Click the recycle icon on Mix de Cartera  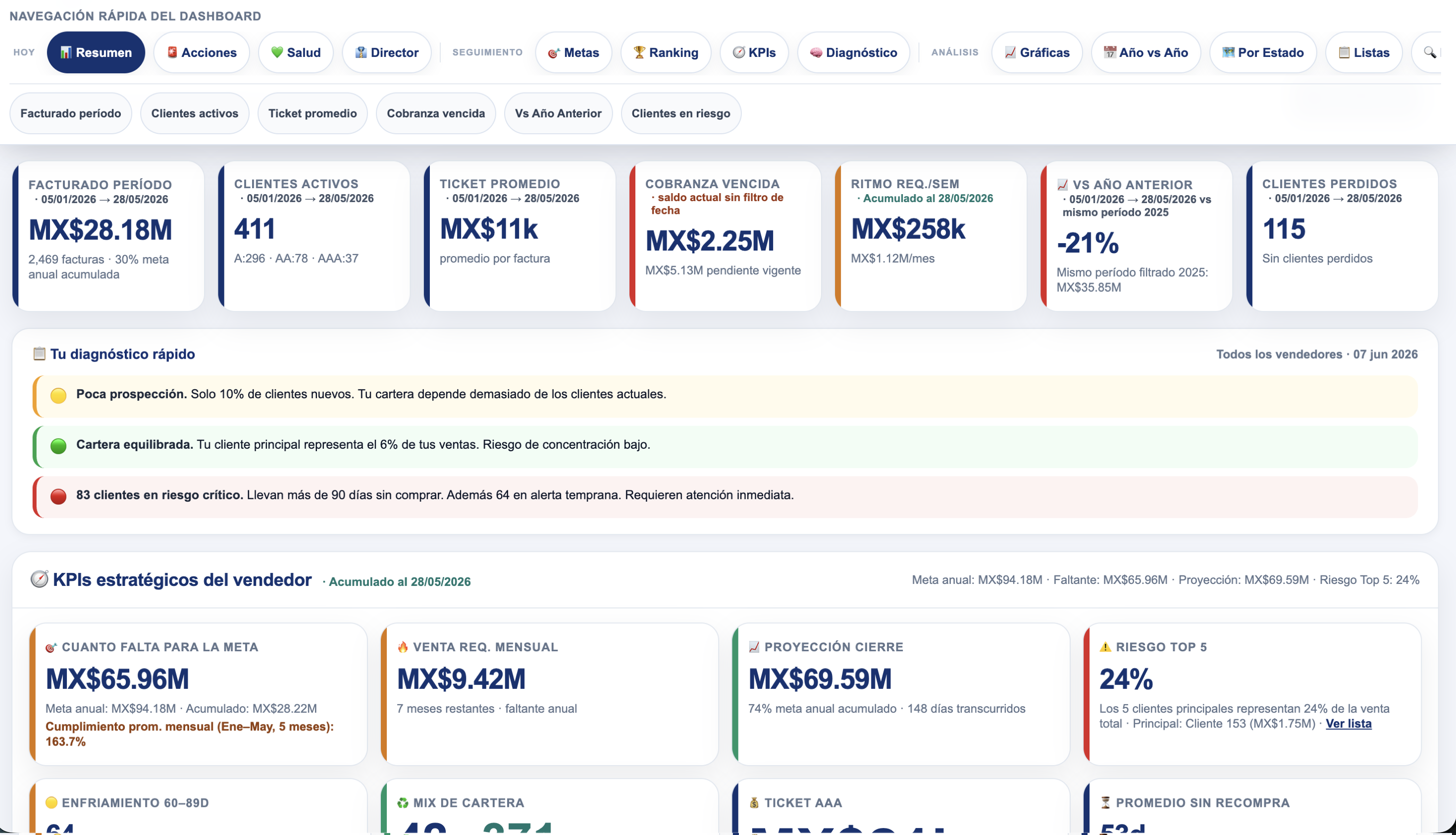tap(403, 803)
